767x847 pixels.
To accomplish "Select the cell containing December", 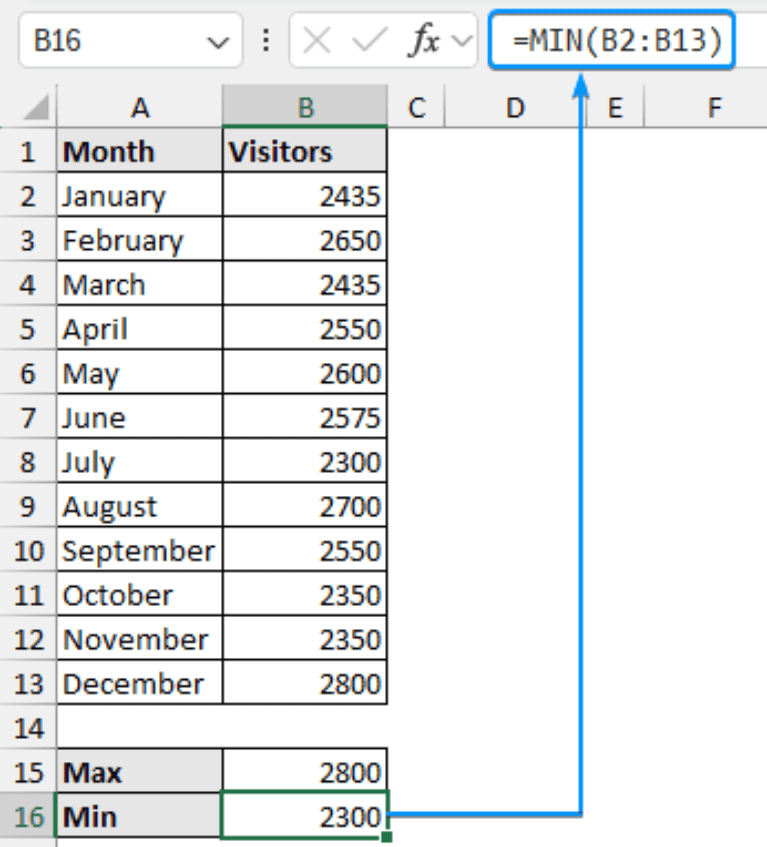I will click(x=140, y=684).
